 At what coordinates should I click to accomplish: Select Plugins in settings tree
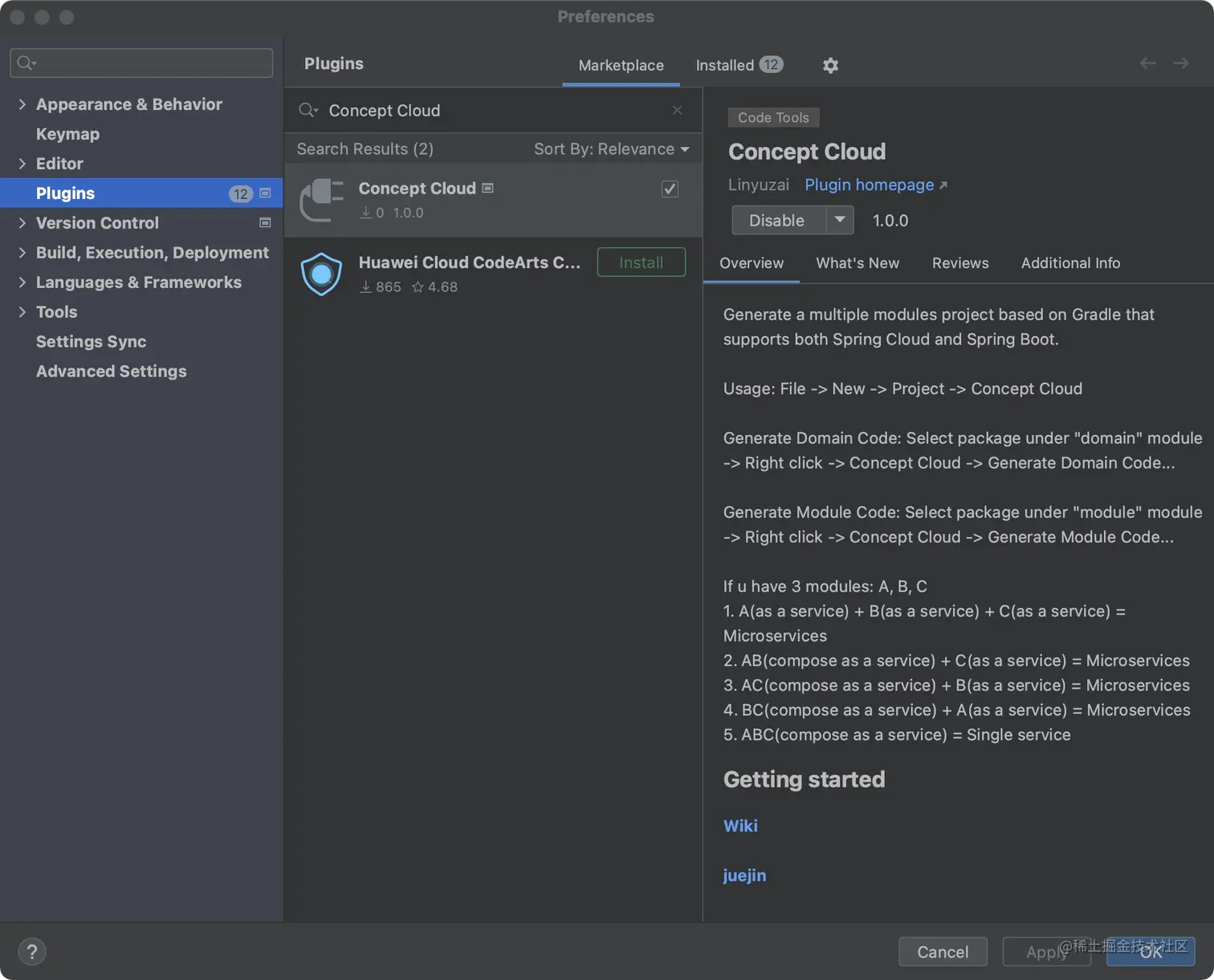coord(141,193)
